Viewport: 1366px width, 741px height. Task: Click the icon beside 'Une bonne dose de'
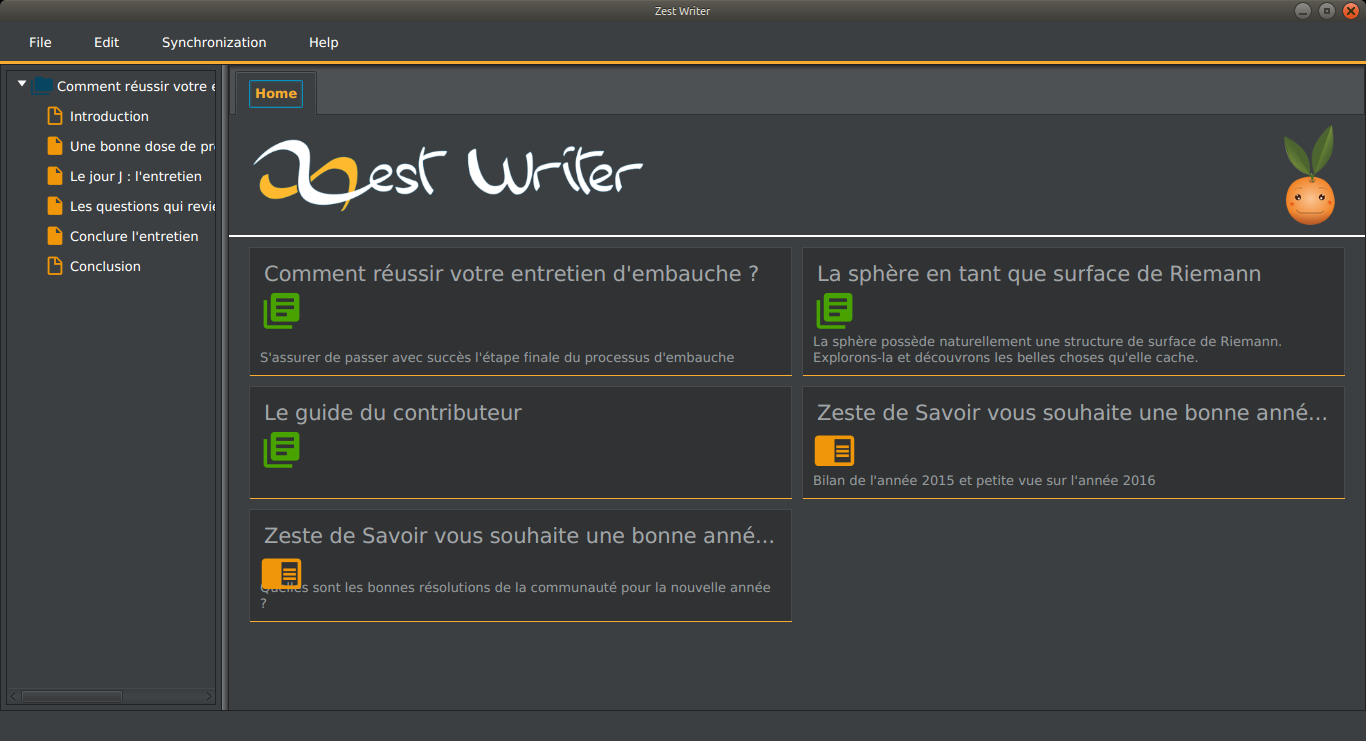coord(55,146)
